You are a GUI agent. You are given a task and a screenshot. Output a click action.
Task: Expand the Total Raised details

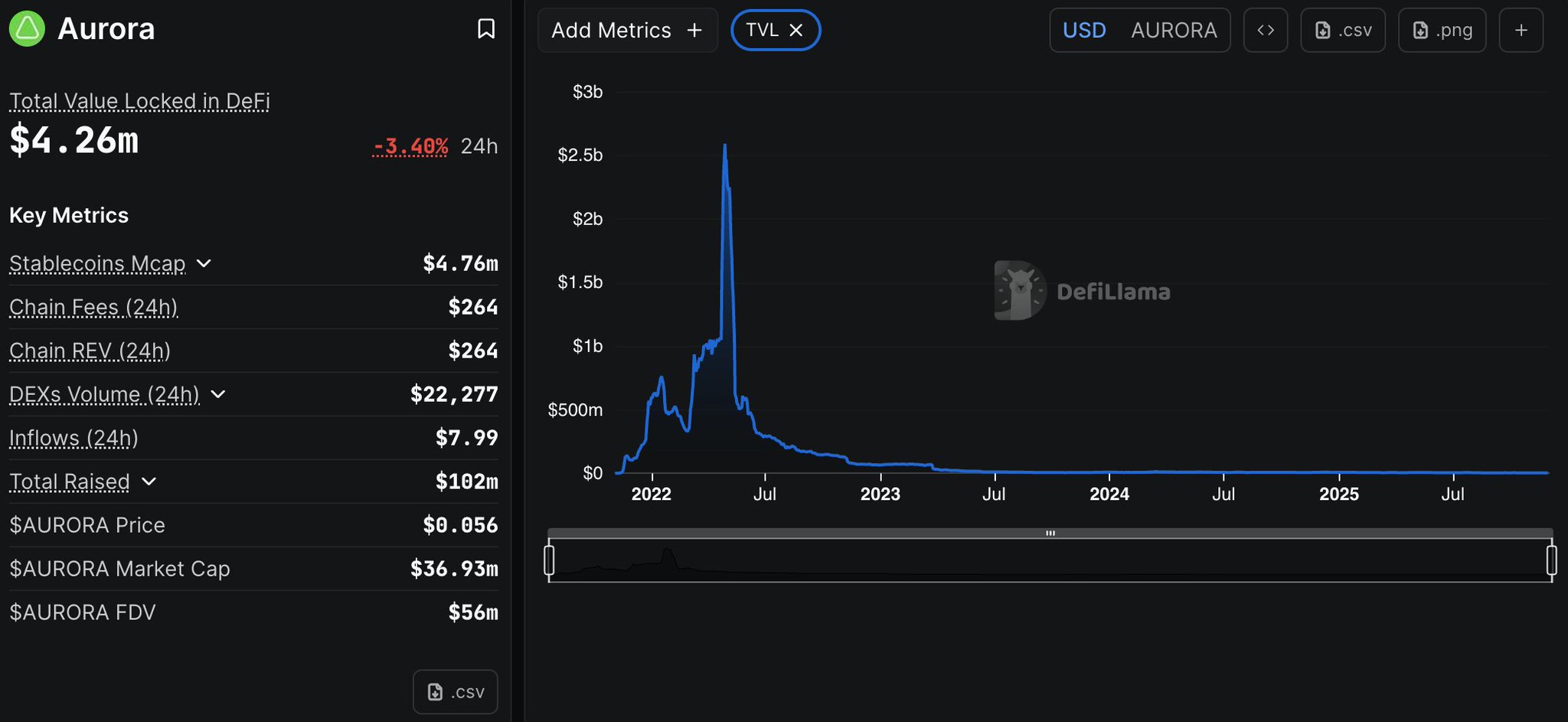click(x=149, y=482)
